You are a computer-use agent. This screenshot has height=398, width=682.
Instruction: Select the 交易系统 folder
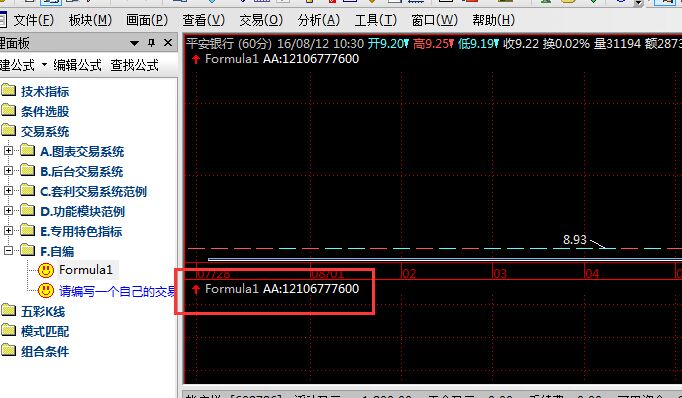45,131
